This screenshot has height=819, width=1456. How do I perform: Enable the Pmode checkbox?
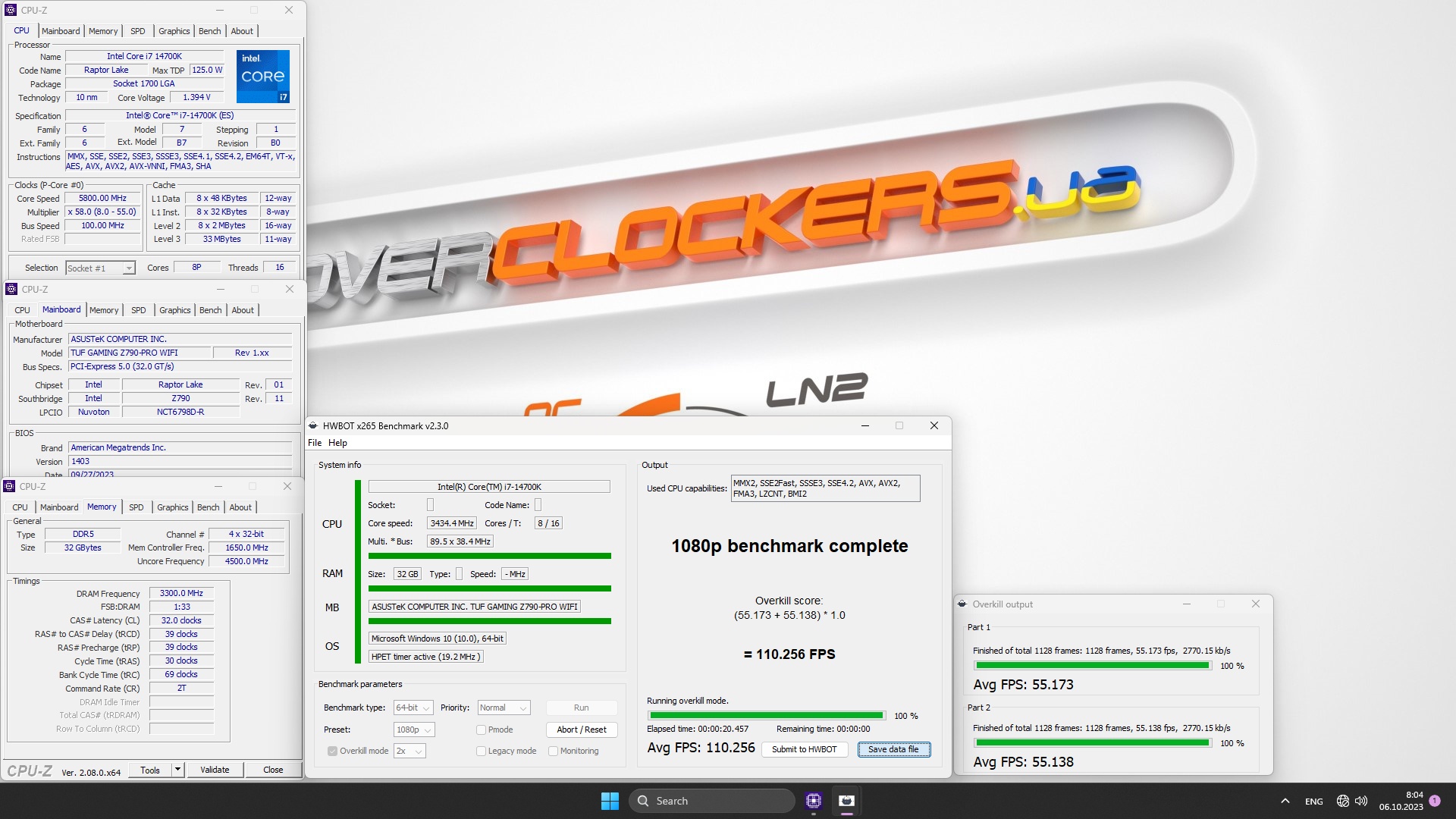(x=481, y=730)
